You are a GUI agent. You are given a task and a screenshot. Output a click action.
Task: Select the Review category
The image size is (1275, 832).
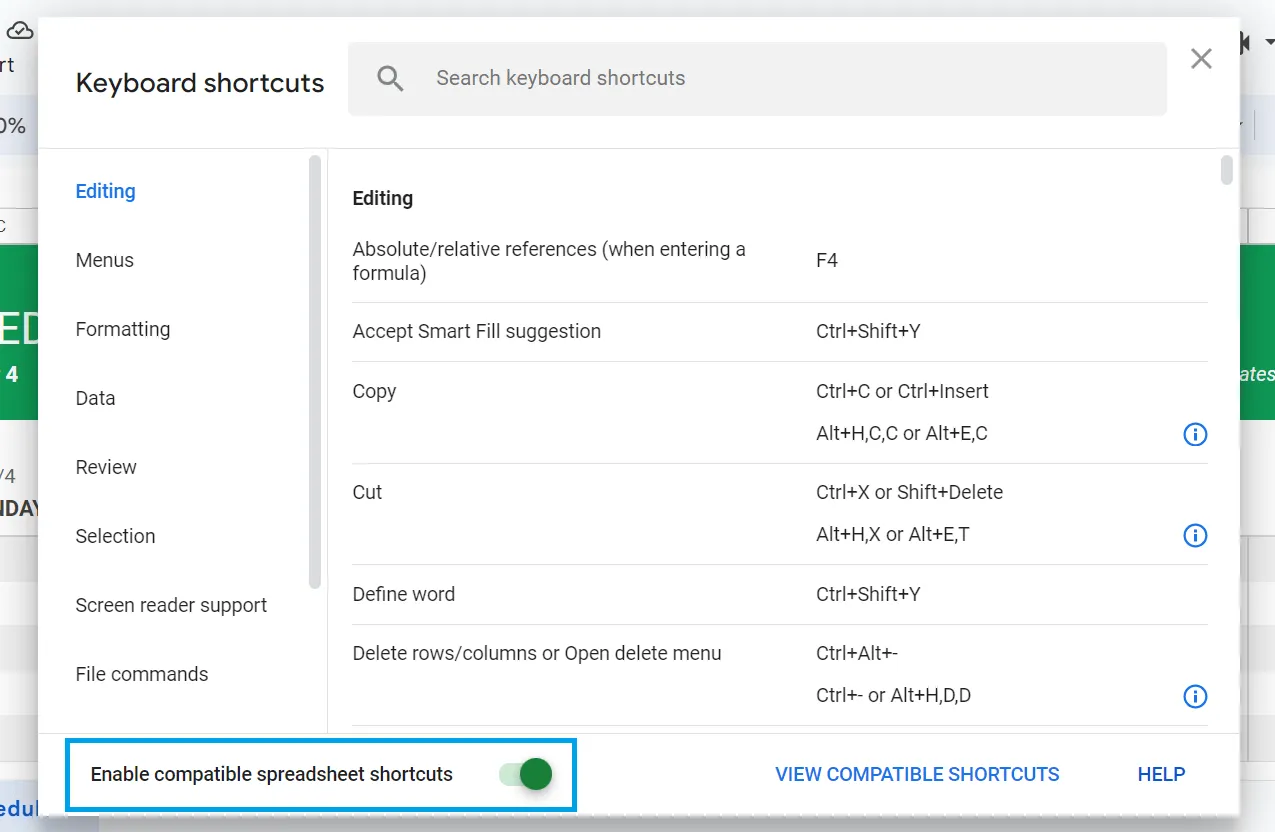pos(106,467)
